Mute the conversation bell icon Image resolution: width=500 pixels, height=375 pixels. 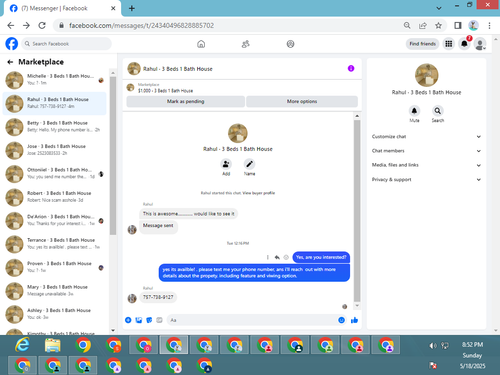pyautogui.click(x=414, y=111)
